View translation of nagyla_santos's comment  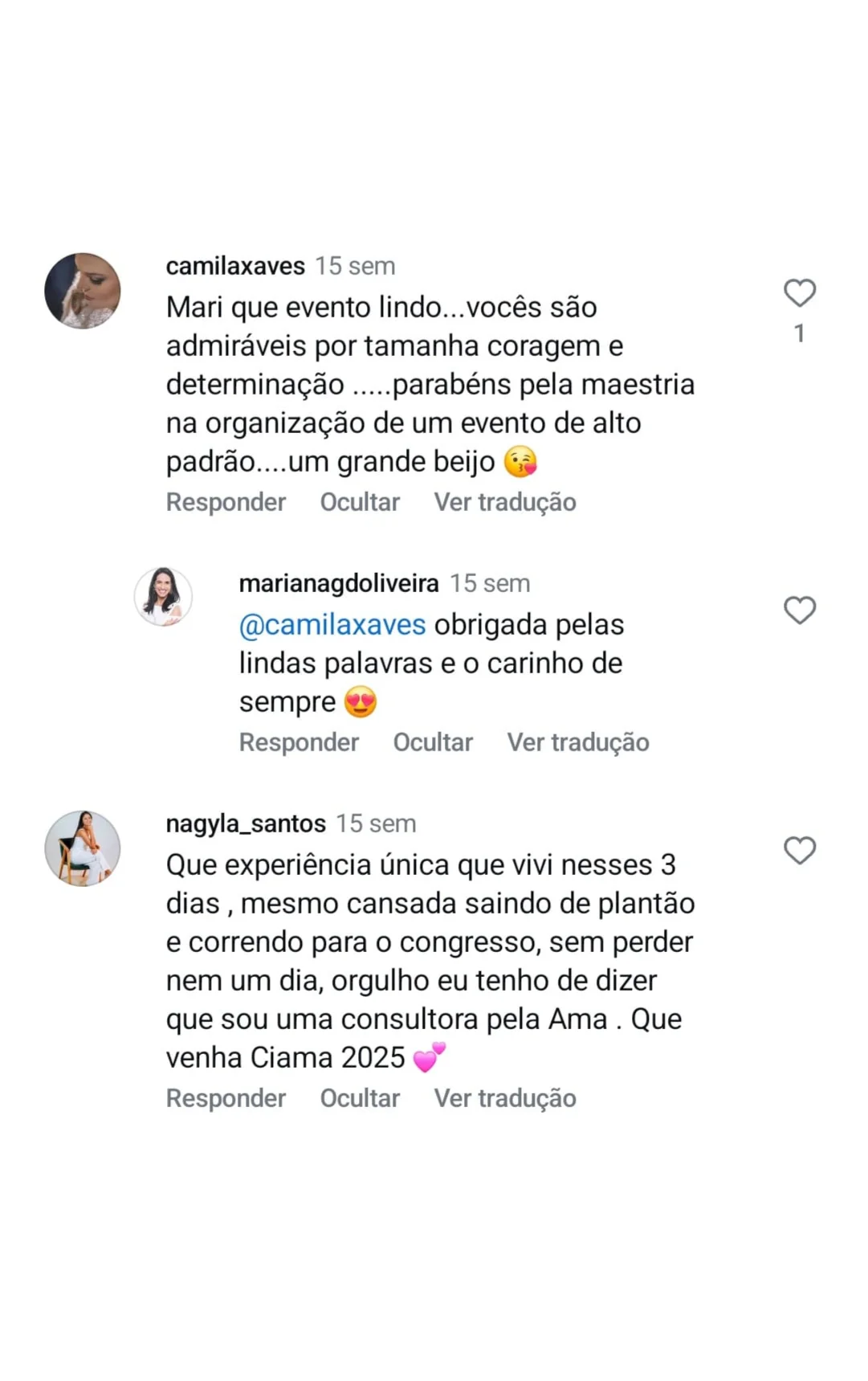[505, 1098]
